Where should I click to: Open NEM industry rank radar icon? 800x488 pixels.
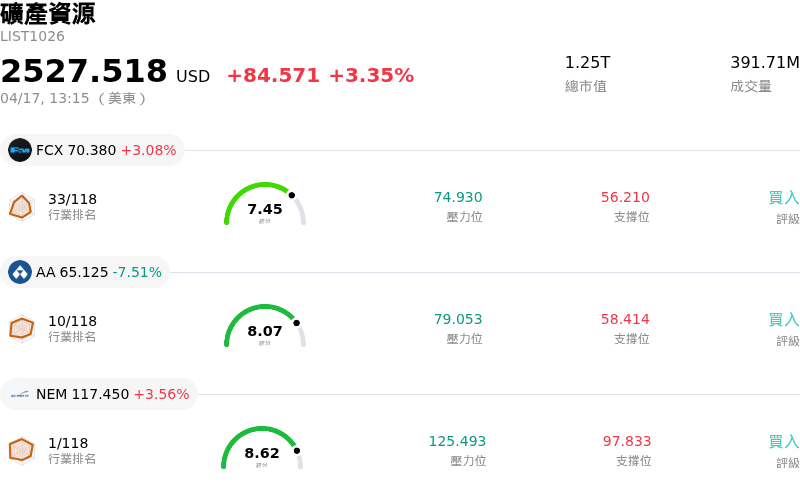[21, 450]
